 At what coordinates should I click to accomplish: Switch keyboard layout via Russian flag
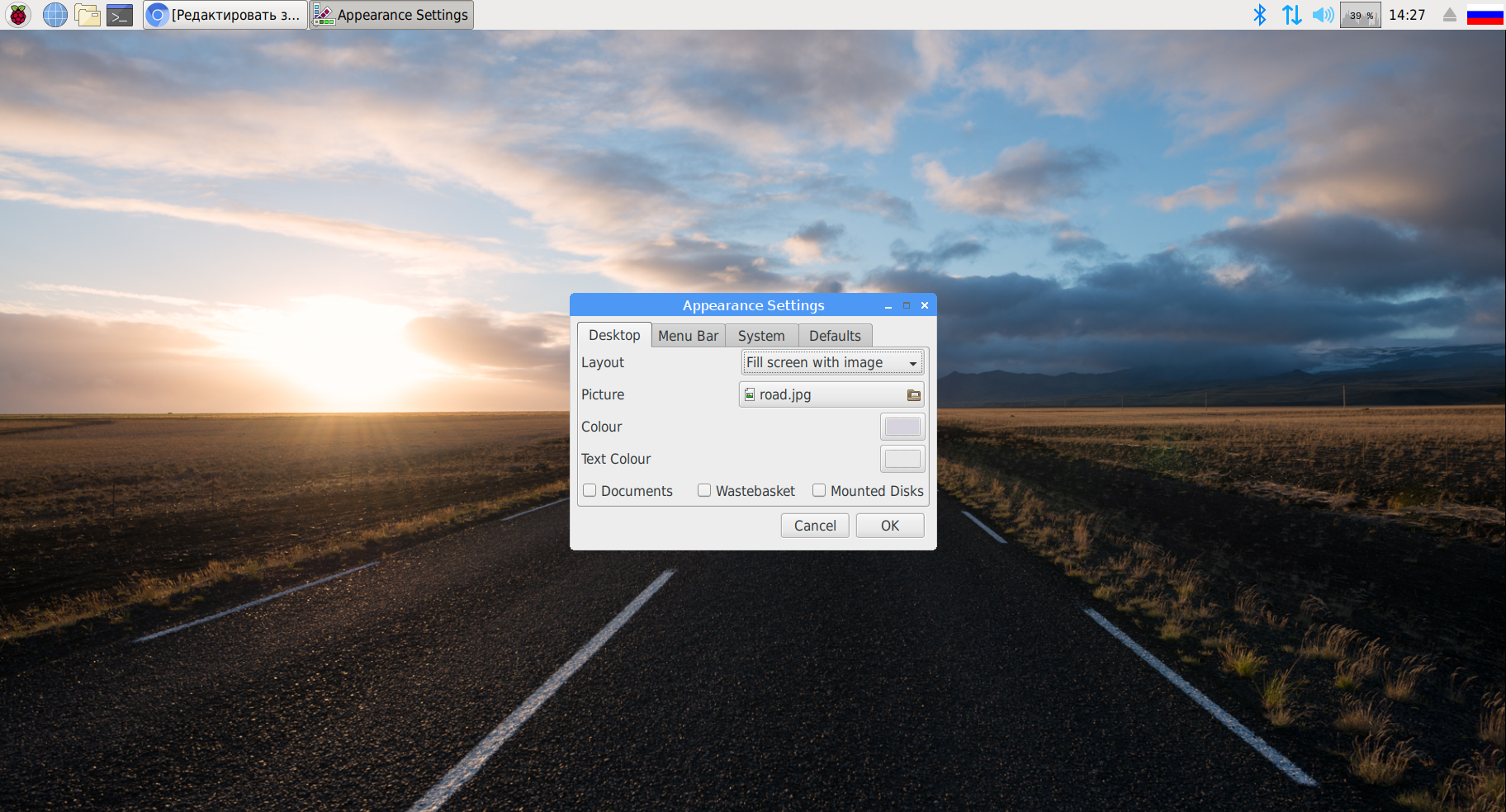[x=1485, y=15]
